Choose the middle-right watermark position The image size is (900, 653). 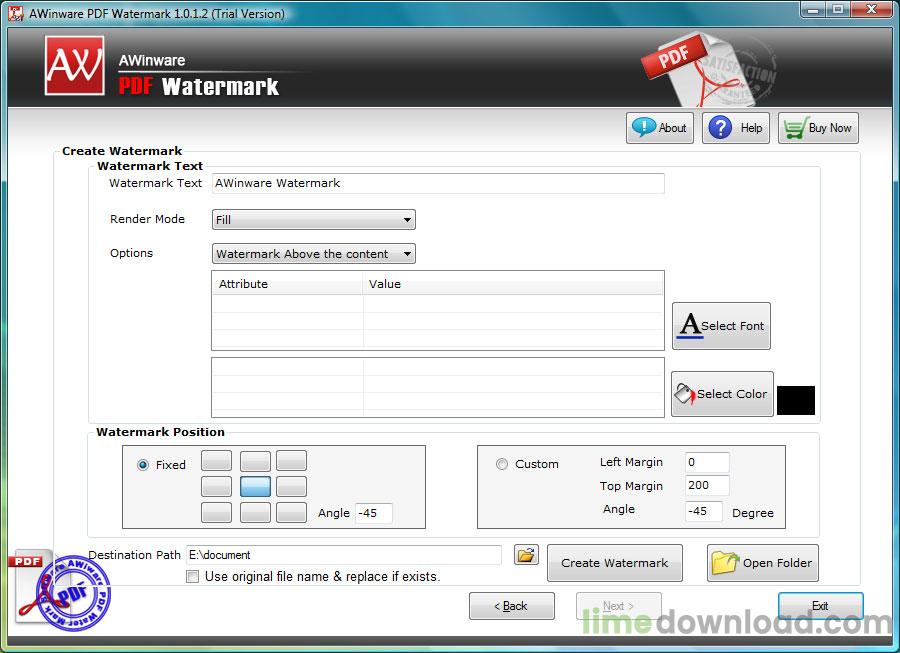[292, 486]
